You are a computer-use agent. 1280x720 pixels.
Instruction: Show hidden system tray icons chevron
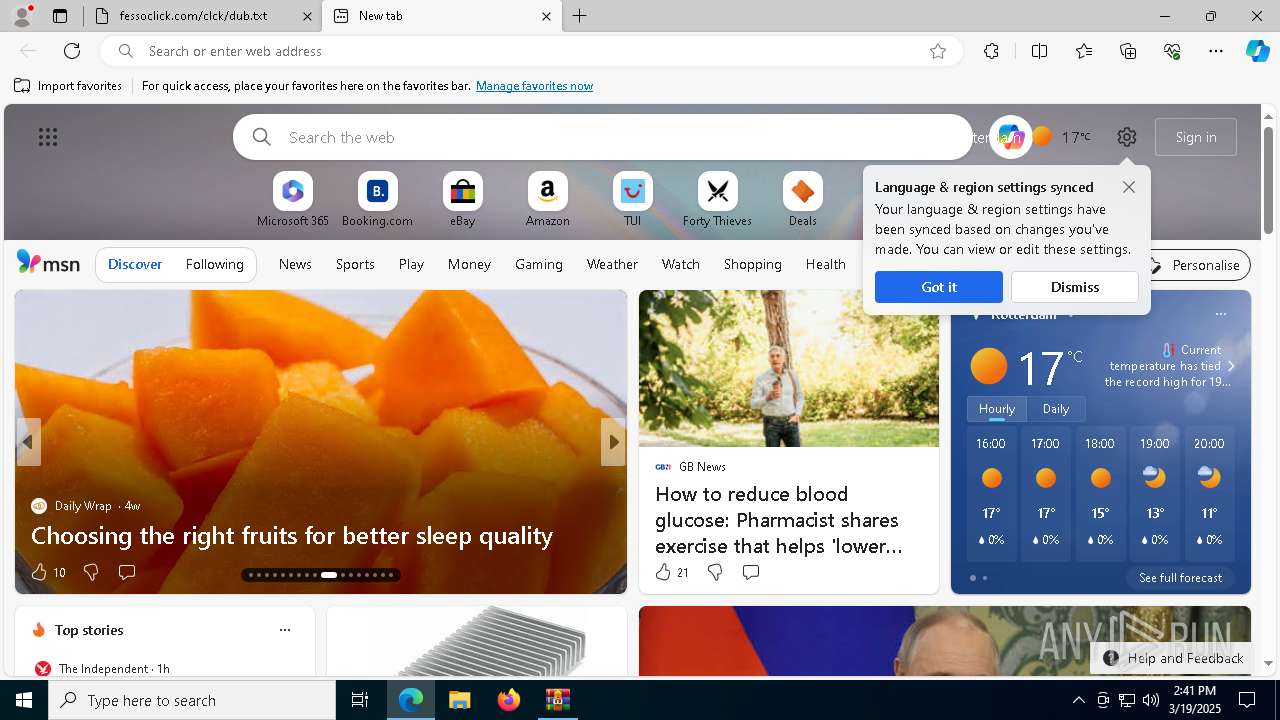pos(1078,700)
